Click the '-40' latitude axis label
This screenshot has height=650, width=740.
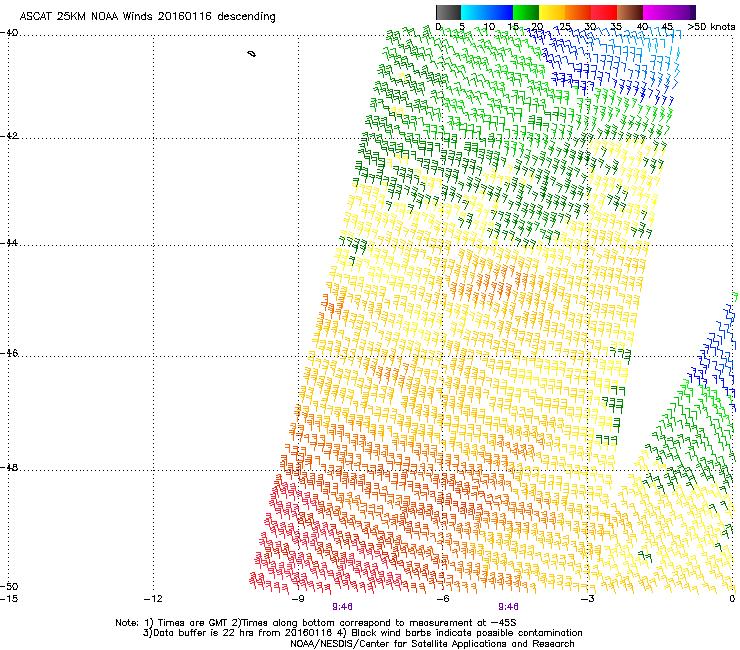point(9,33)
